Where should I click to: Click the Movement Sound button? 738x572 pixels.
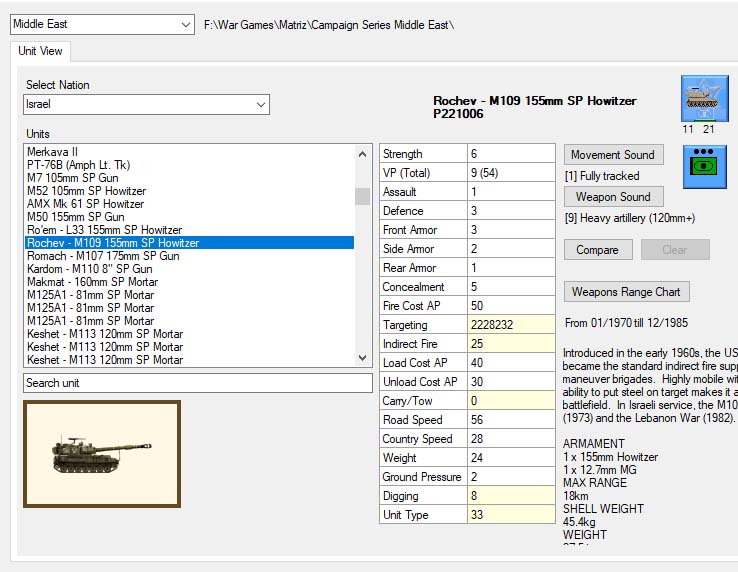(613, 154)
